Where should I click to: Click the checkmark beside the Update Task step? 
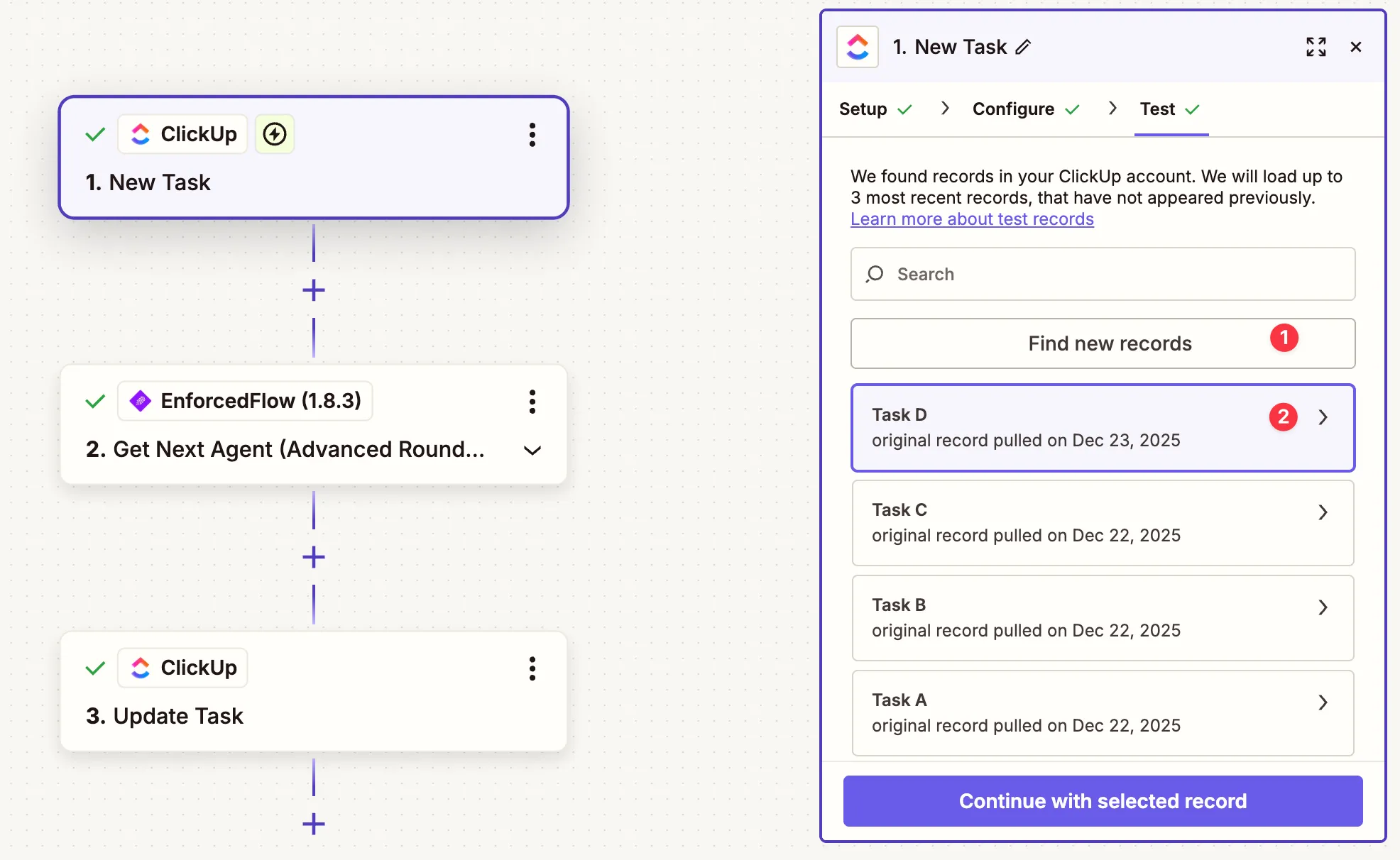94,668
